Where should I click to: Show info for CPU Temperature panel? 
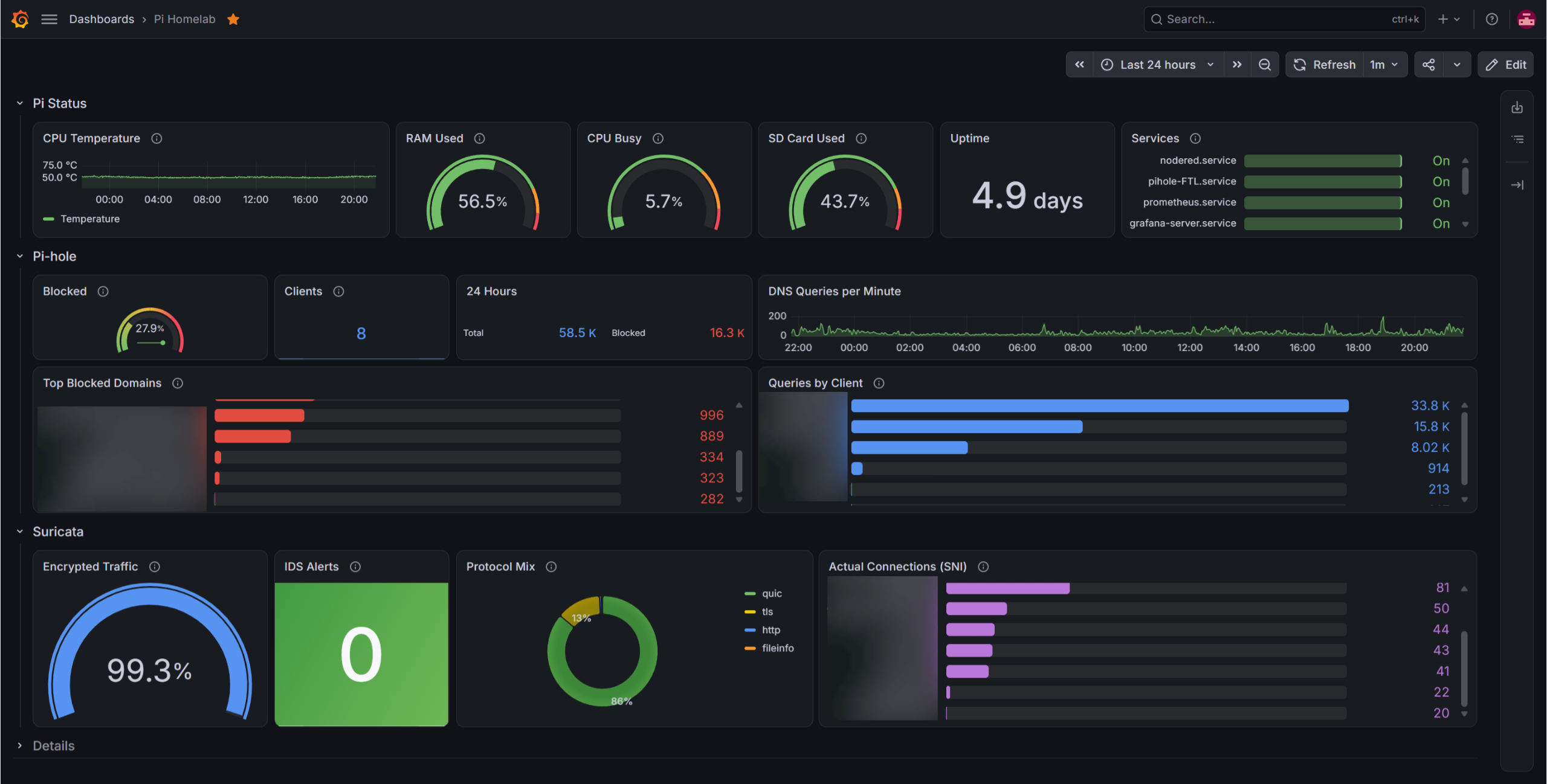[x=157, y=138]
